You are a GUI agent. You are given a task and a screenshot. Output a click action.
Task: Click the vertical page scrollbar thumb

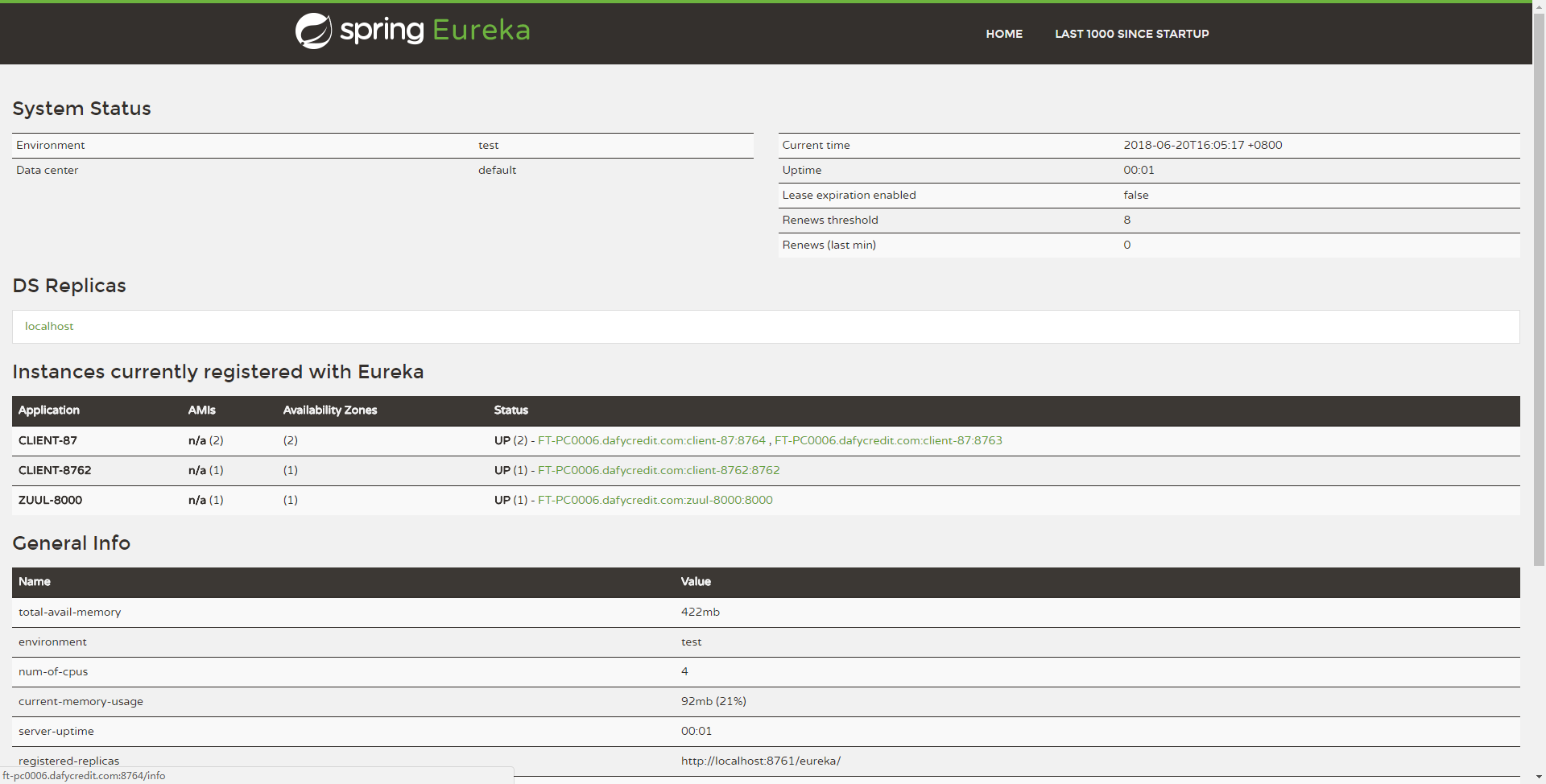(1539, 288)
